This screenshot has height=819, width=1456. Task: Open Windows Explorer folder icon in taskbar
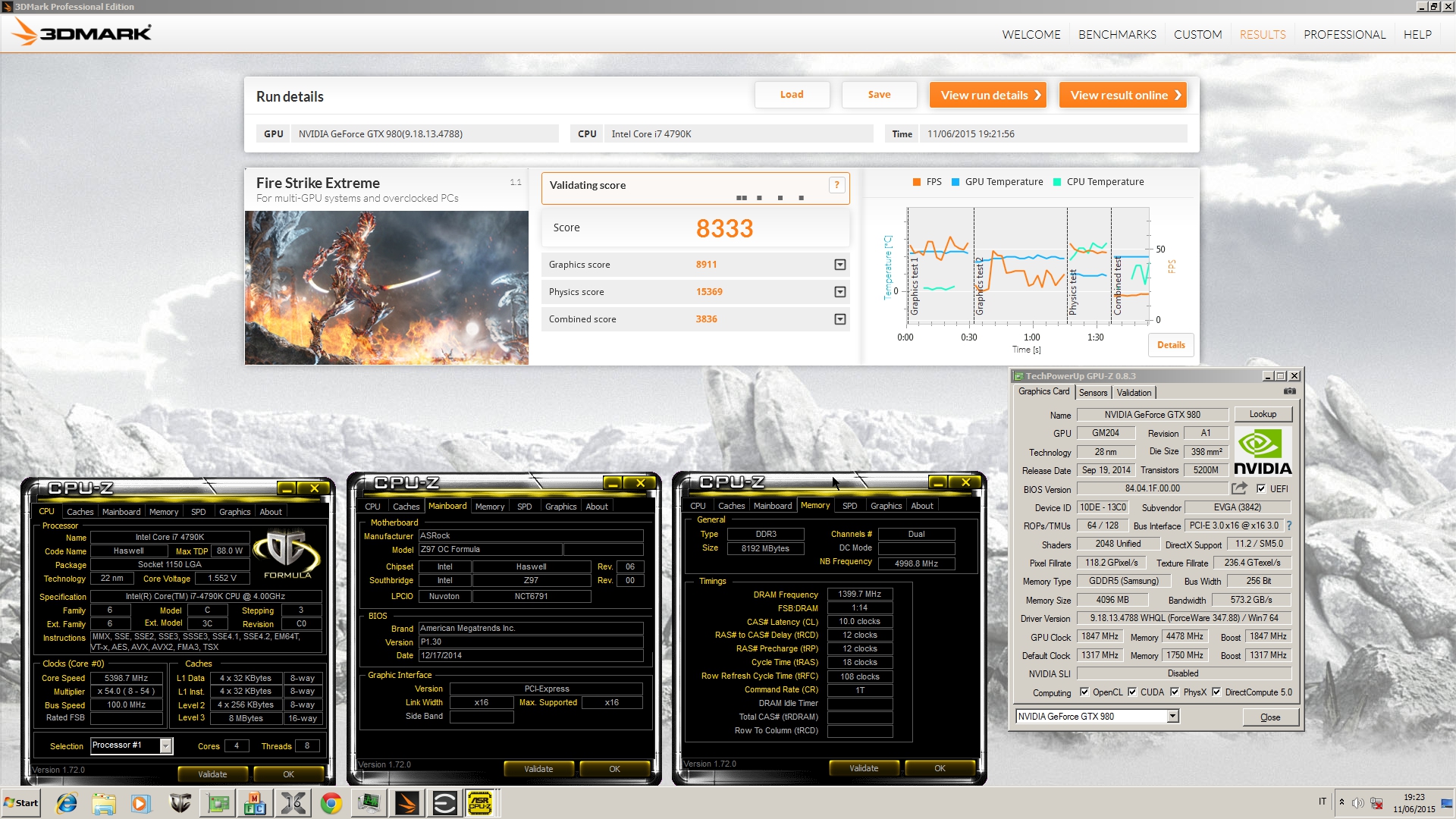[x=104, y=803]
